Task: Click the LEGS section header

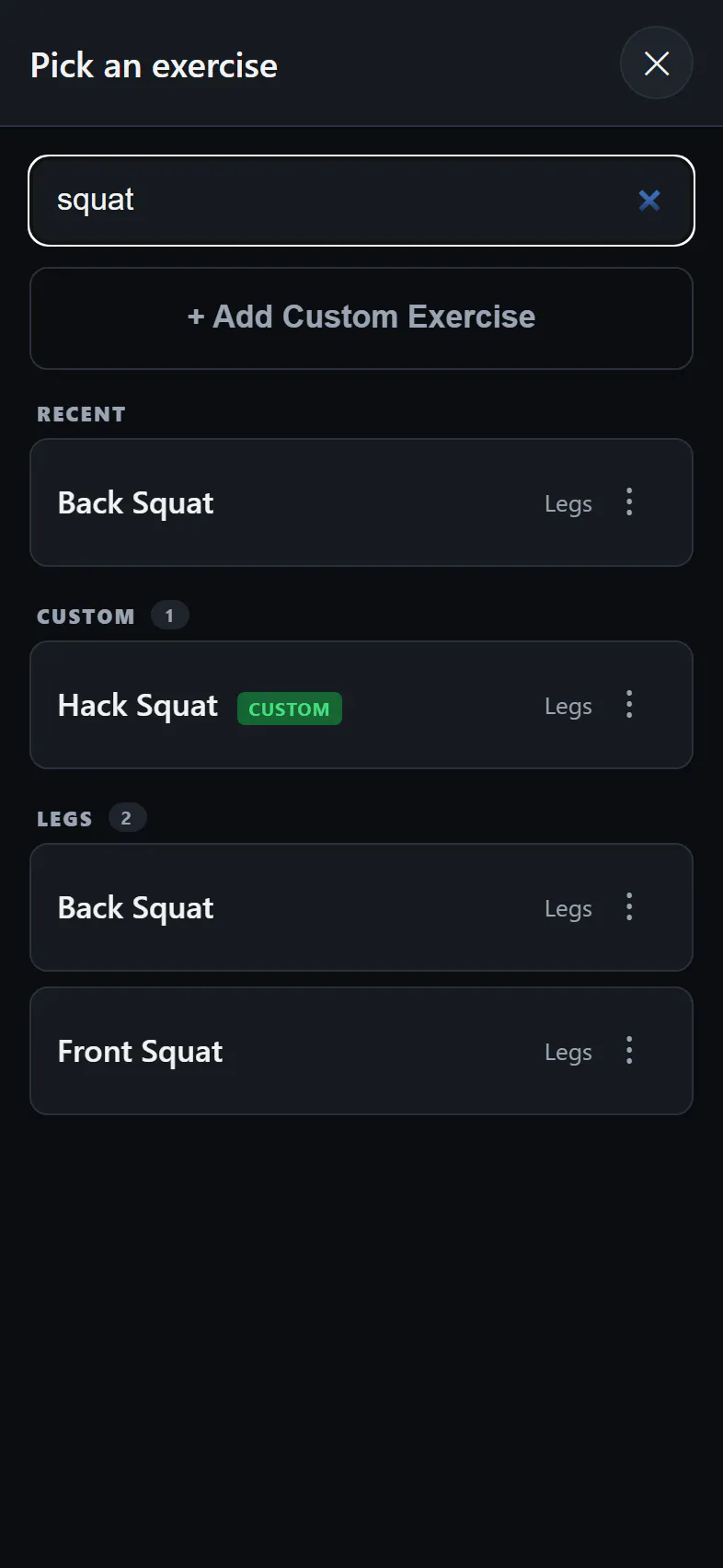Action: point(64,819)
